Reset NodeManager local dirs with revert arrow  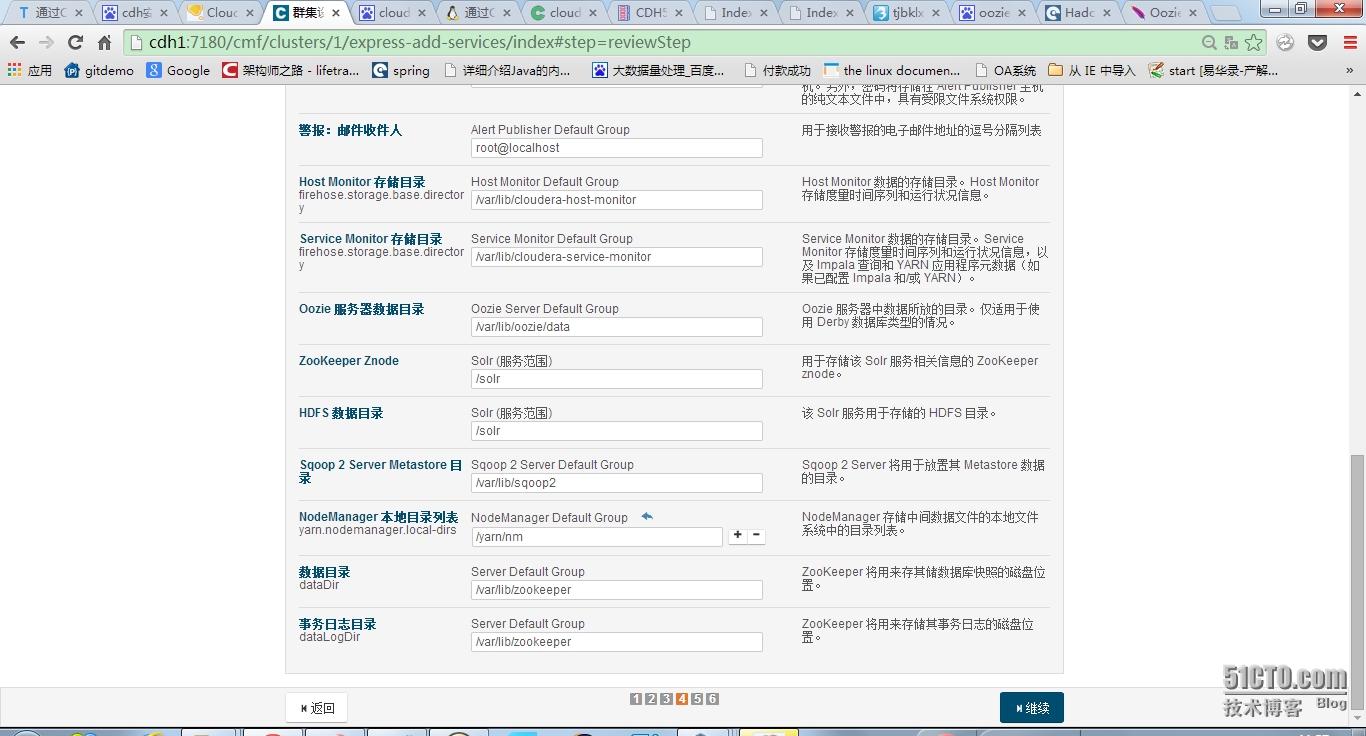pyautogui.click(x=647, y=517)
